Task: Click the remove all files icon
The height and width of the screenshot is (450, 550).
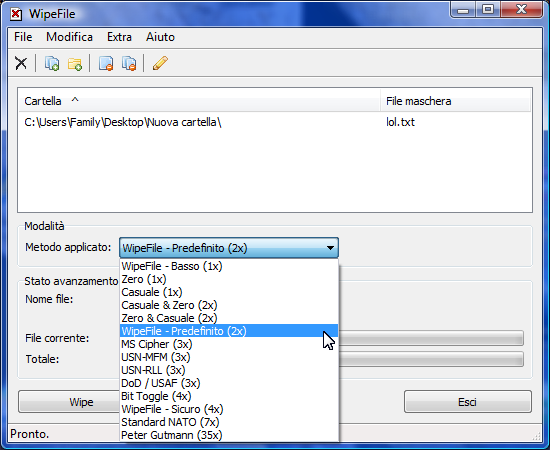Action: (129, 63)
